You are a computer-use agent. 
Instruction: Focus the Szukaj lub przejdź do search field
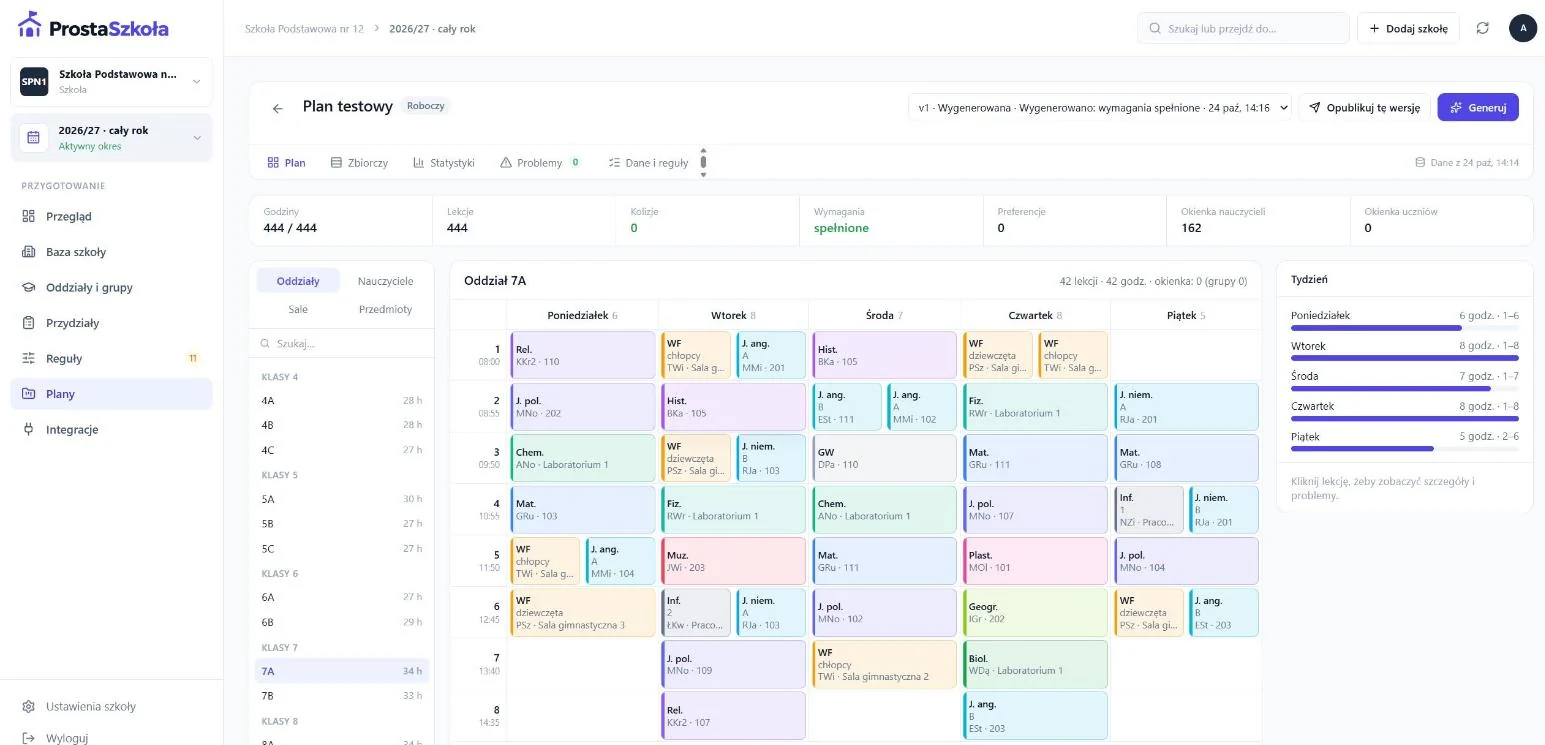pyautogui.click(x=1243, y=28)
